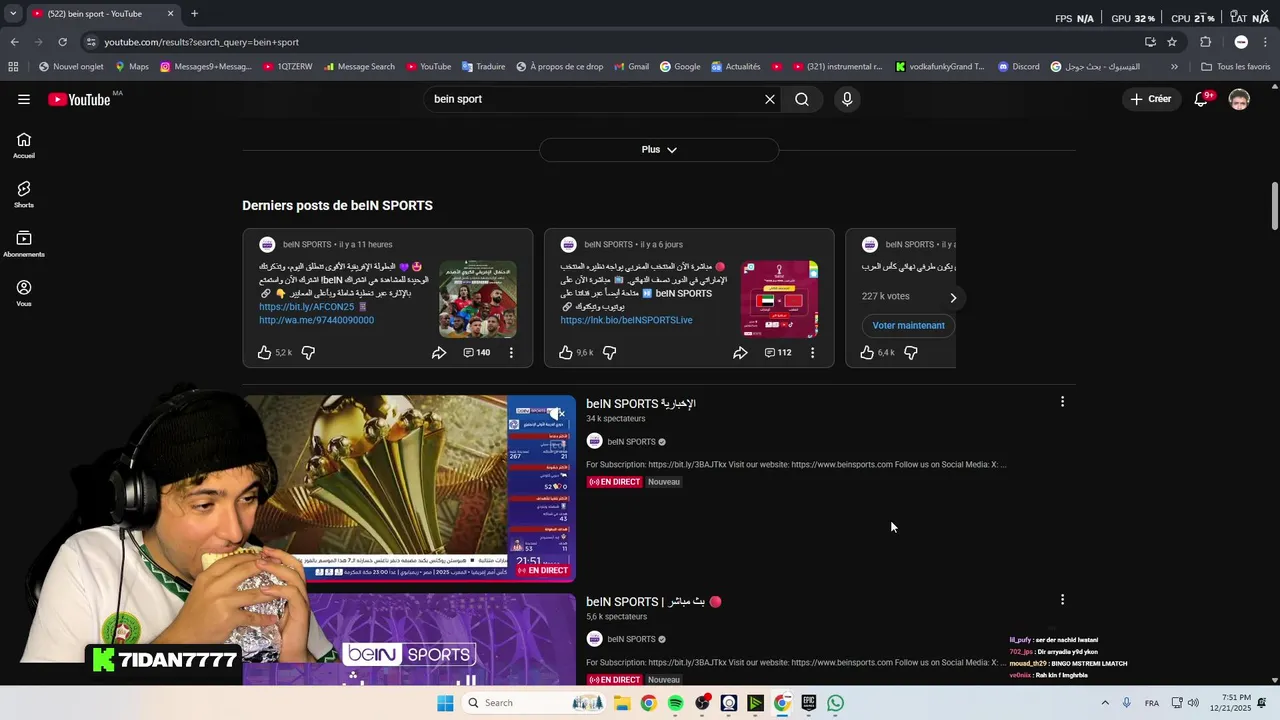1280x720 pixels.
Task: Click Voter maintenant on the poll
Action: [x=908, y=325]
